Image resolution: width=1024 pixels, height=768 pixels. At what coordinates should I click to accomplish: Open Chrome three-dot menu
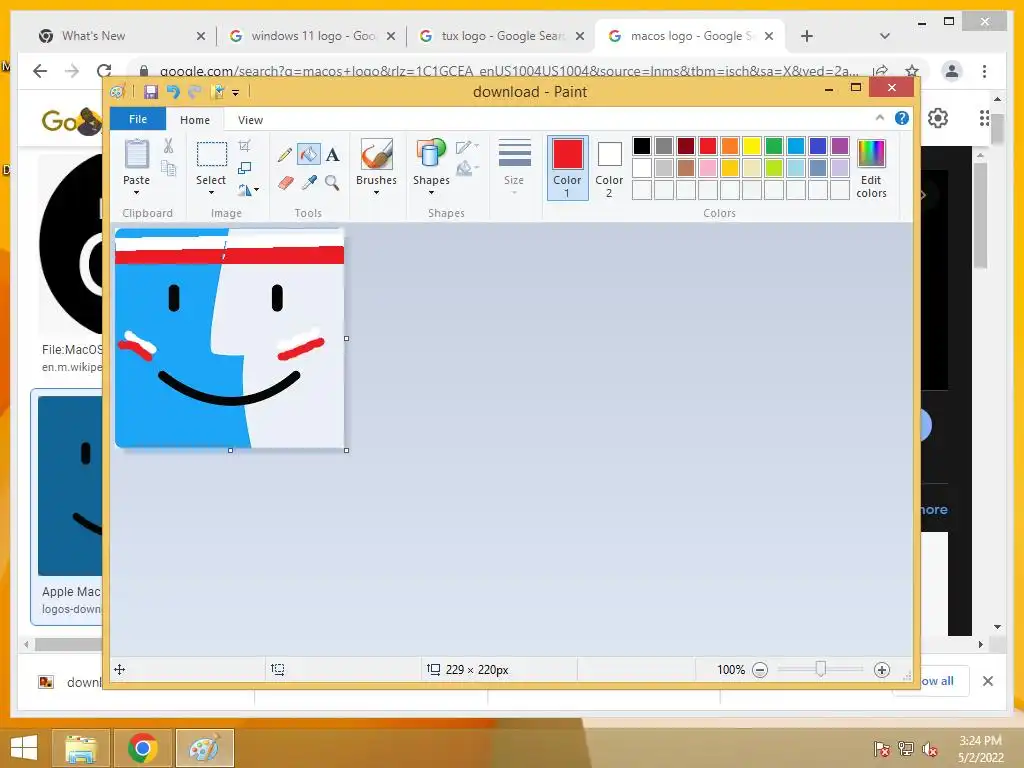[x=984, y=71]
